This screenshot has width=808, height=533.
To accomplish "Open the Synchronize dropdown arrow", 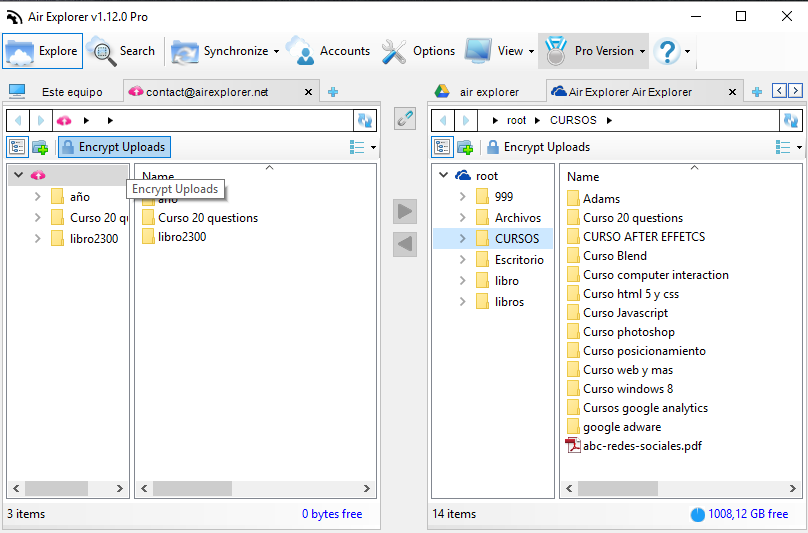I will tap(276, 52).
